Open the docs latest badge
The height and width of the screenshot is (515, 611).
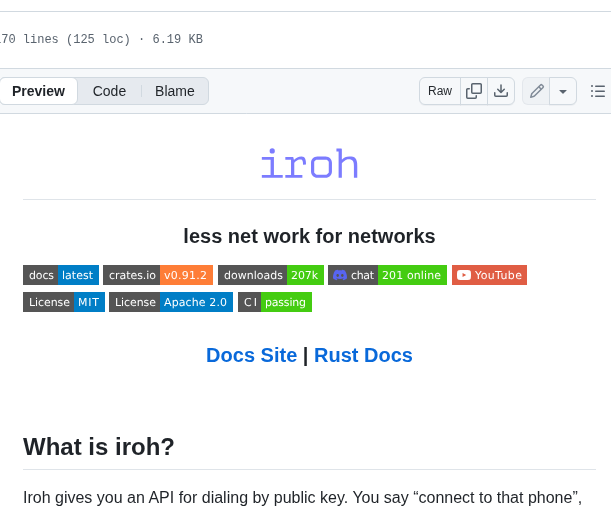point(61,275)
